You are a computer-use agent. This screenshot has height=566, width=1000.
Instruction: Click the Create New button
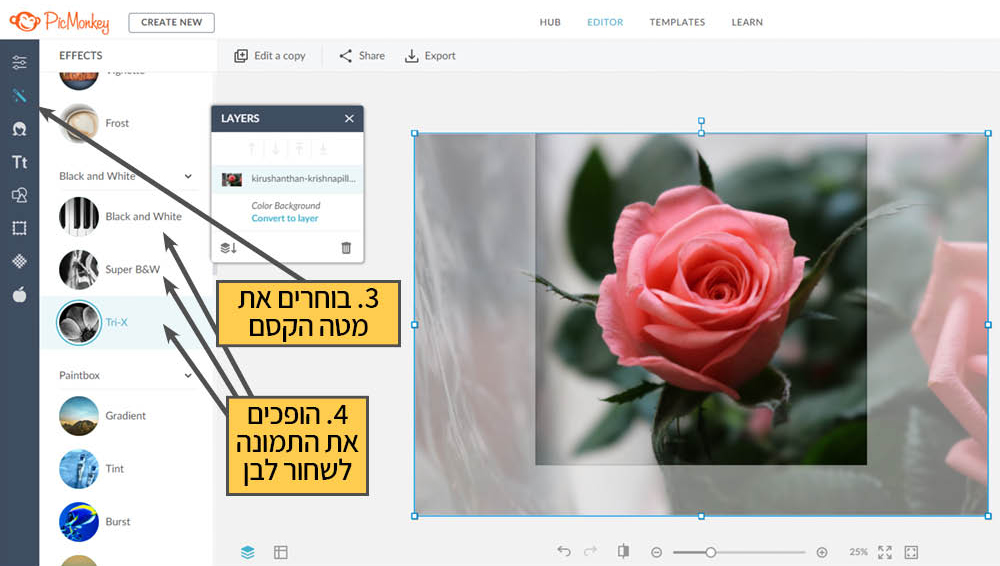pyautogui.click(x=171, y=22)
